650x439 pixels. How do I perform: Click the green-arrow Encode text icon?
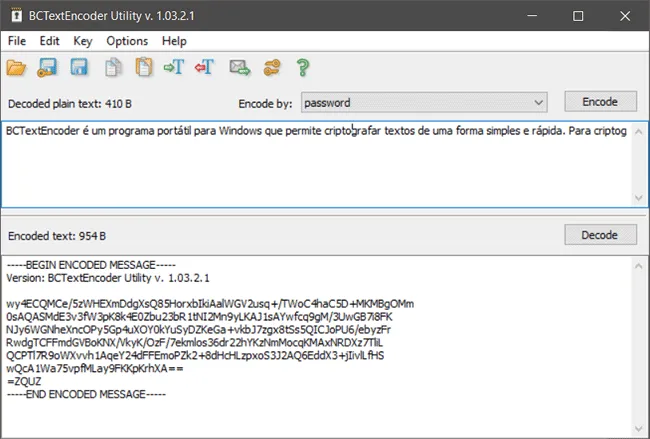(174, 67)
